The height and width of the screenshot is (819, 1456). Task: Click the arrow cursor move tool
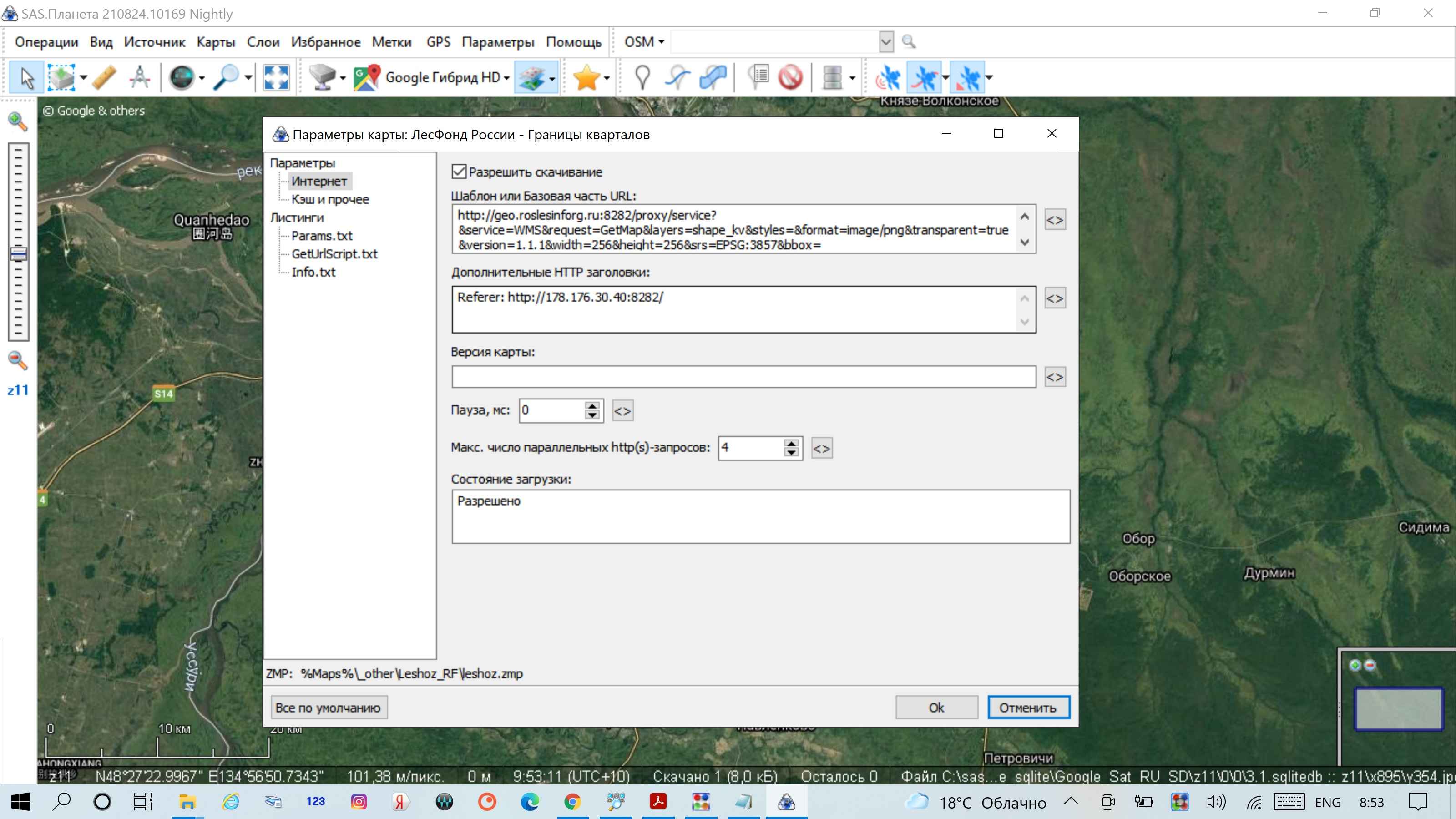(x=26, y=77)
